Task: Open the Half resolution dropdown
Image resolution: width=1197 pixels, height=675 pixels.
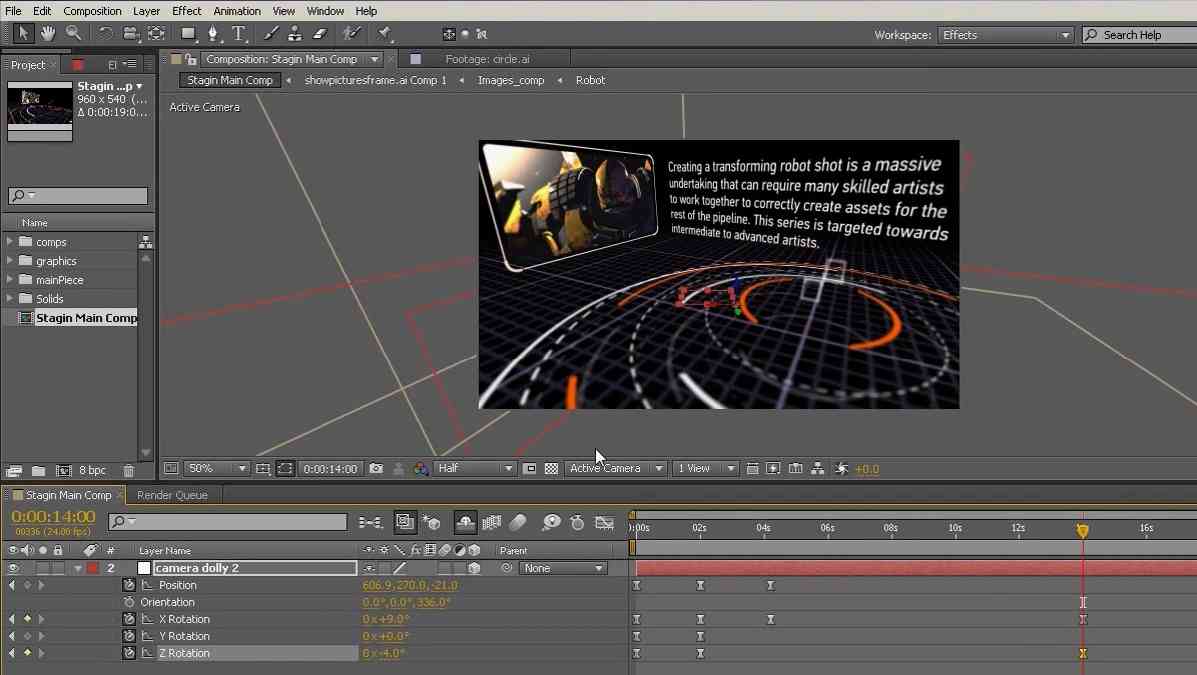Action: pos(475,468)
